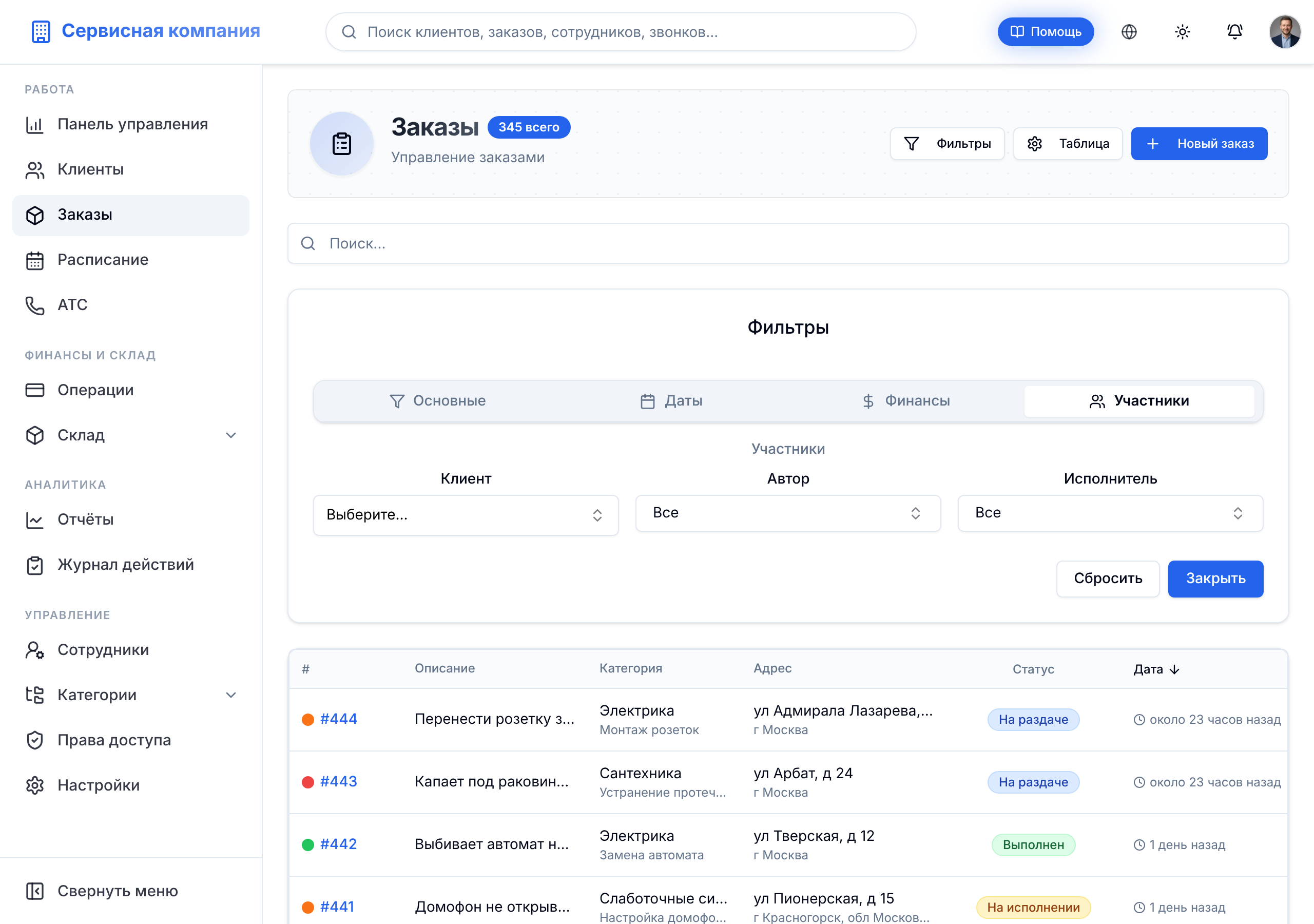Click Выполнен status badge

click(1033, 845)
